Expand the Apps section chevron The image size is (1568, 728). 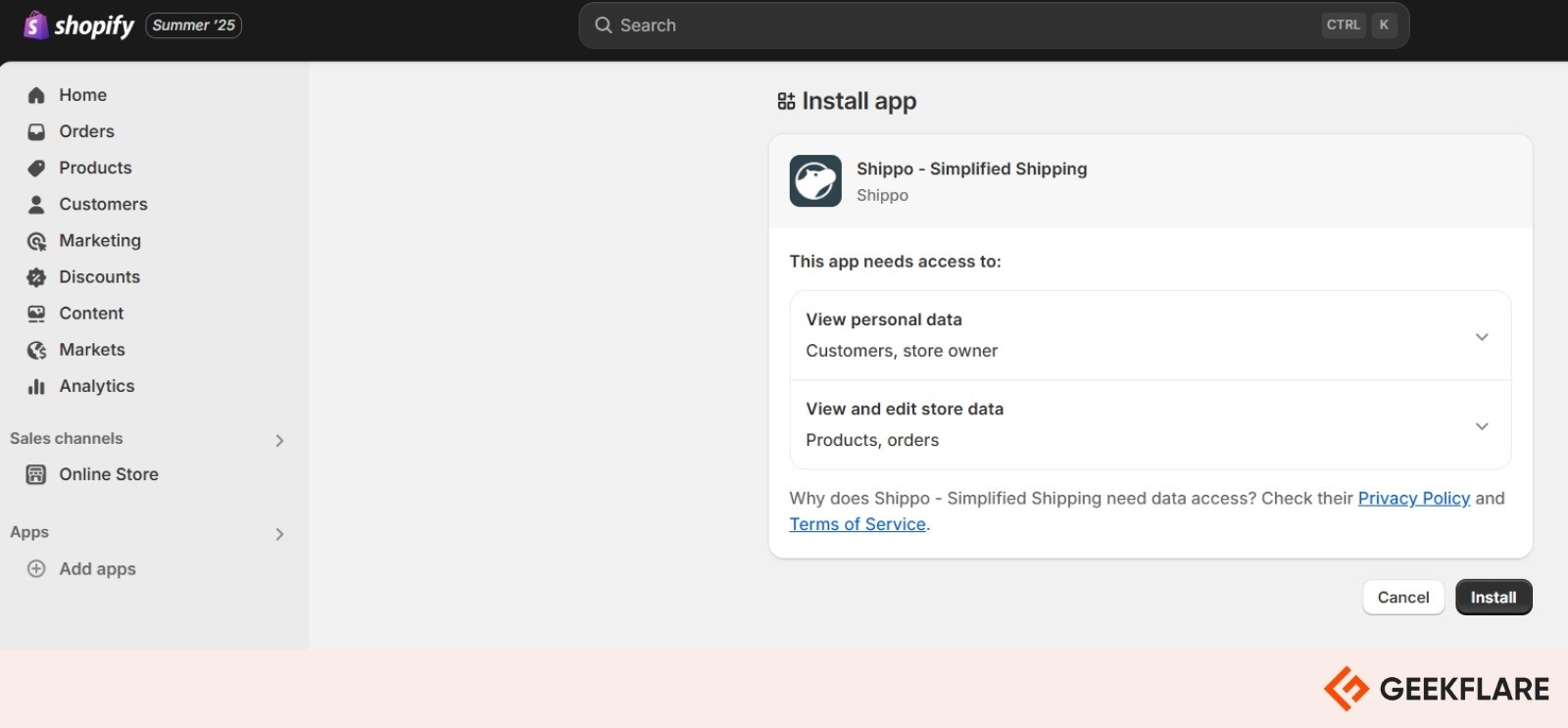pos(279,534)
